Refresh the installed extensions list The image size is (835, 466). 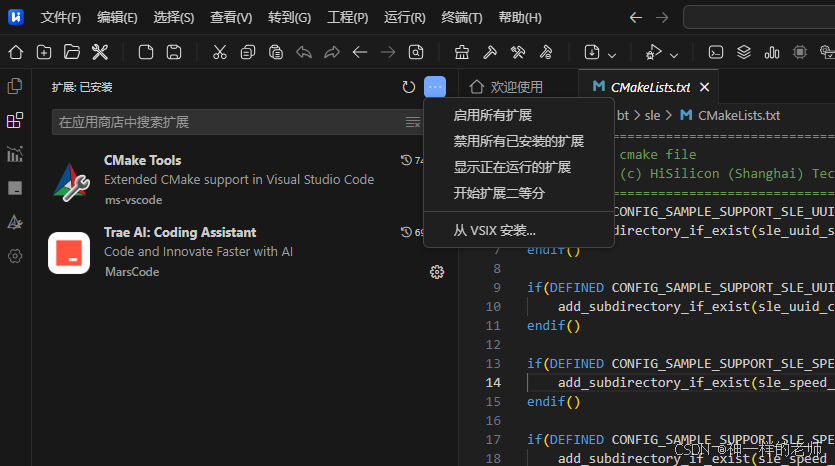(408, 87)
